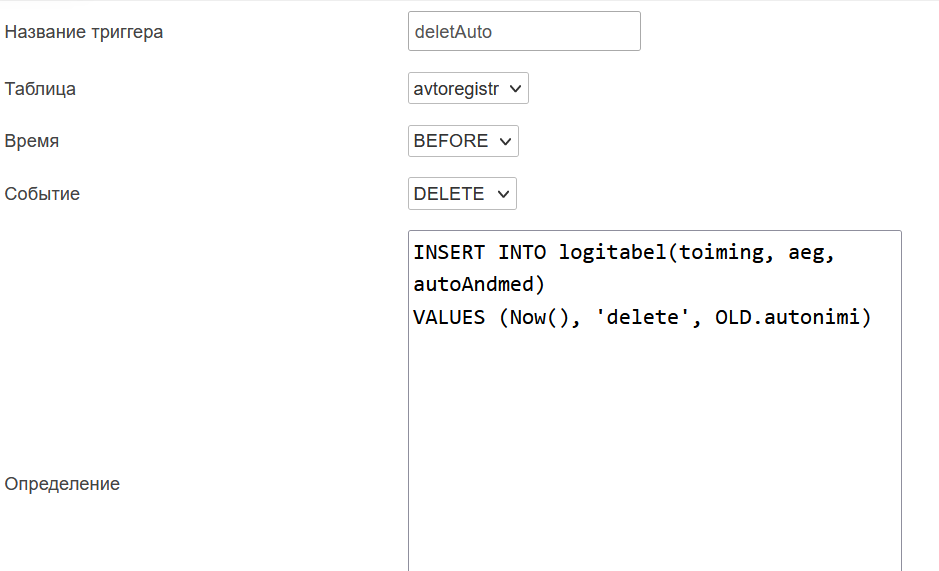Viewport: 939px width, 571px height.
Task: Click the Название триггера label
Action: pos(84,32)
